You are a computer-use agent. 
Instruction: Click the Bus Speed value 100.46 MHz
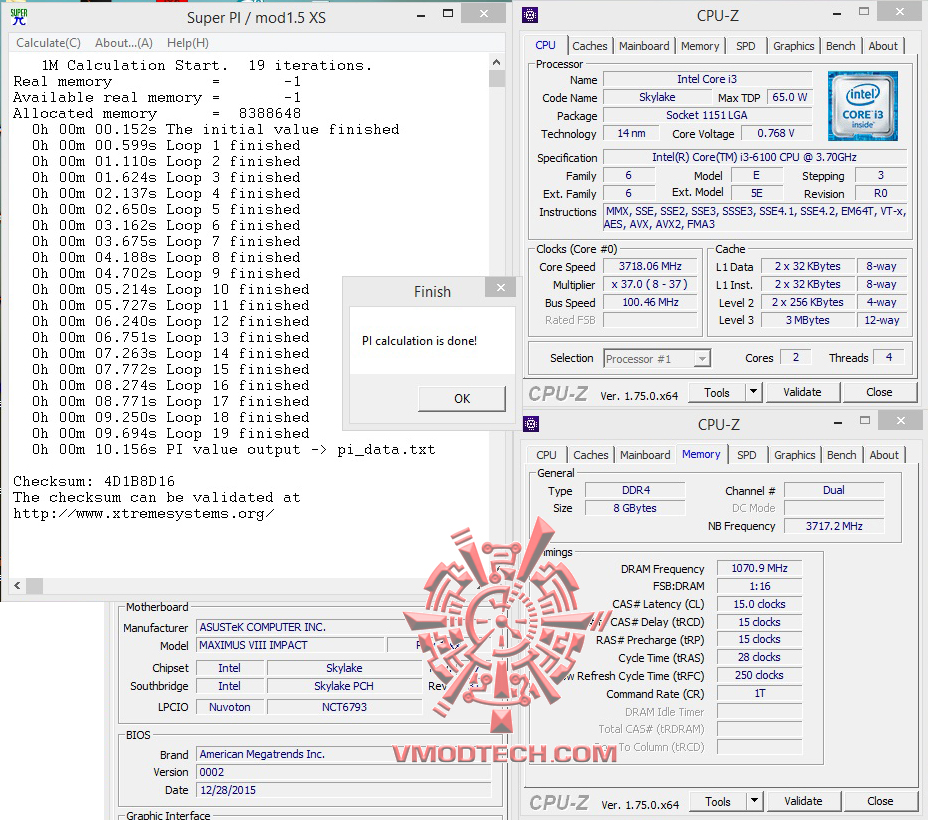pyautogui.click(x=650, y=302)
